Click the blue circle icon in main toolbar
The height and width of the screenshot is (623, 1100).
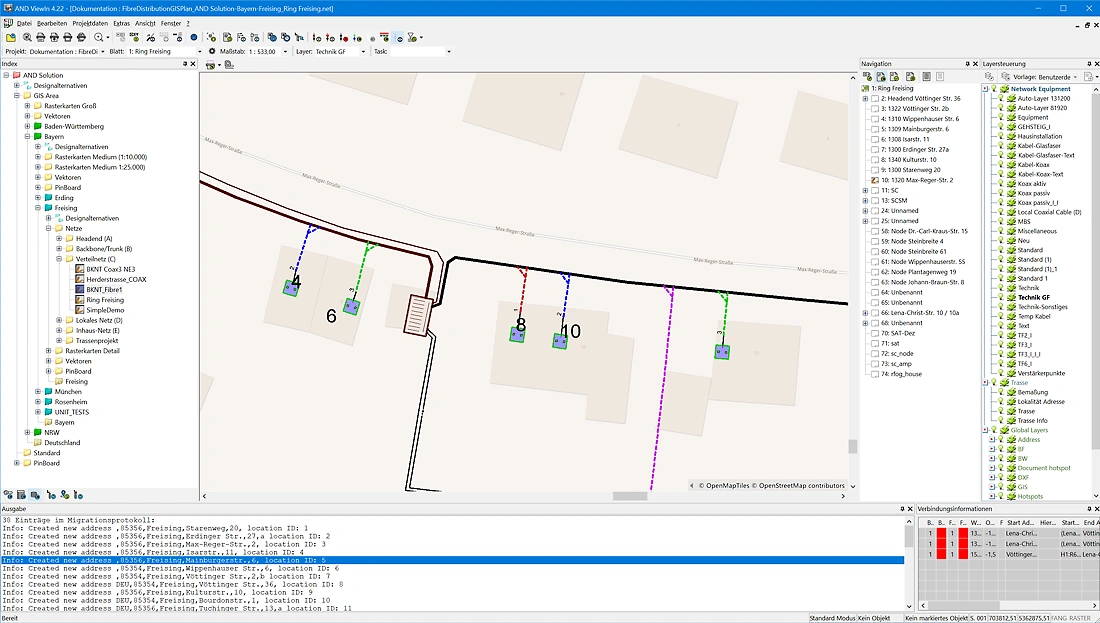[x=194, y=37]
